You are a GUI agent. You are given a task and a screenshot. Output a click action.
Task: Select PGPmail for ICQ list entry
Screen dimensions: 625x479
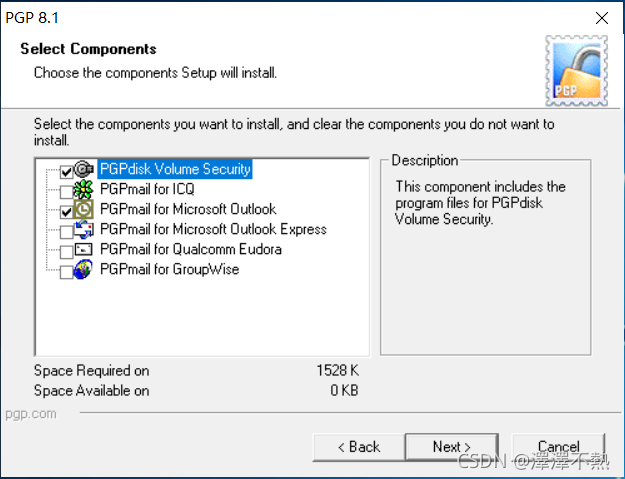pos(147,189)
